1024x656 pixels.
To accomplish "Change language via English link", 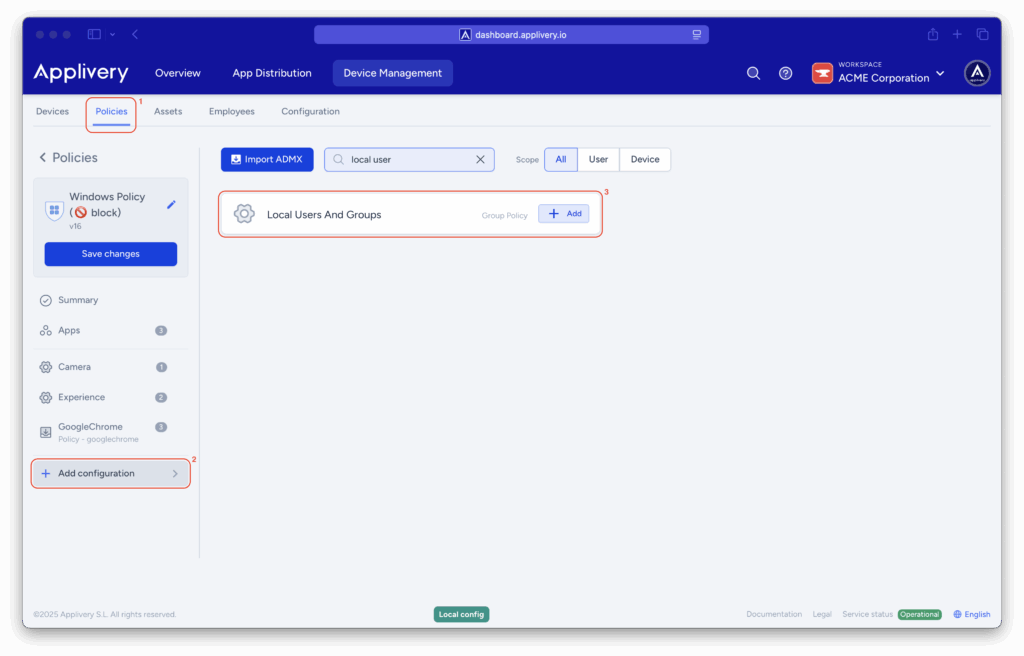I will [977, 614].
